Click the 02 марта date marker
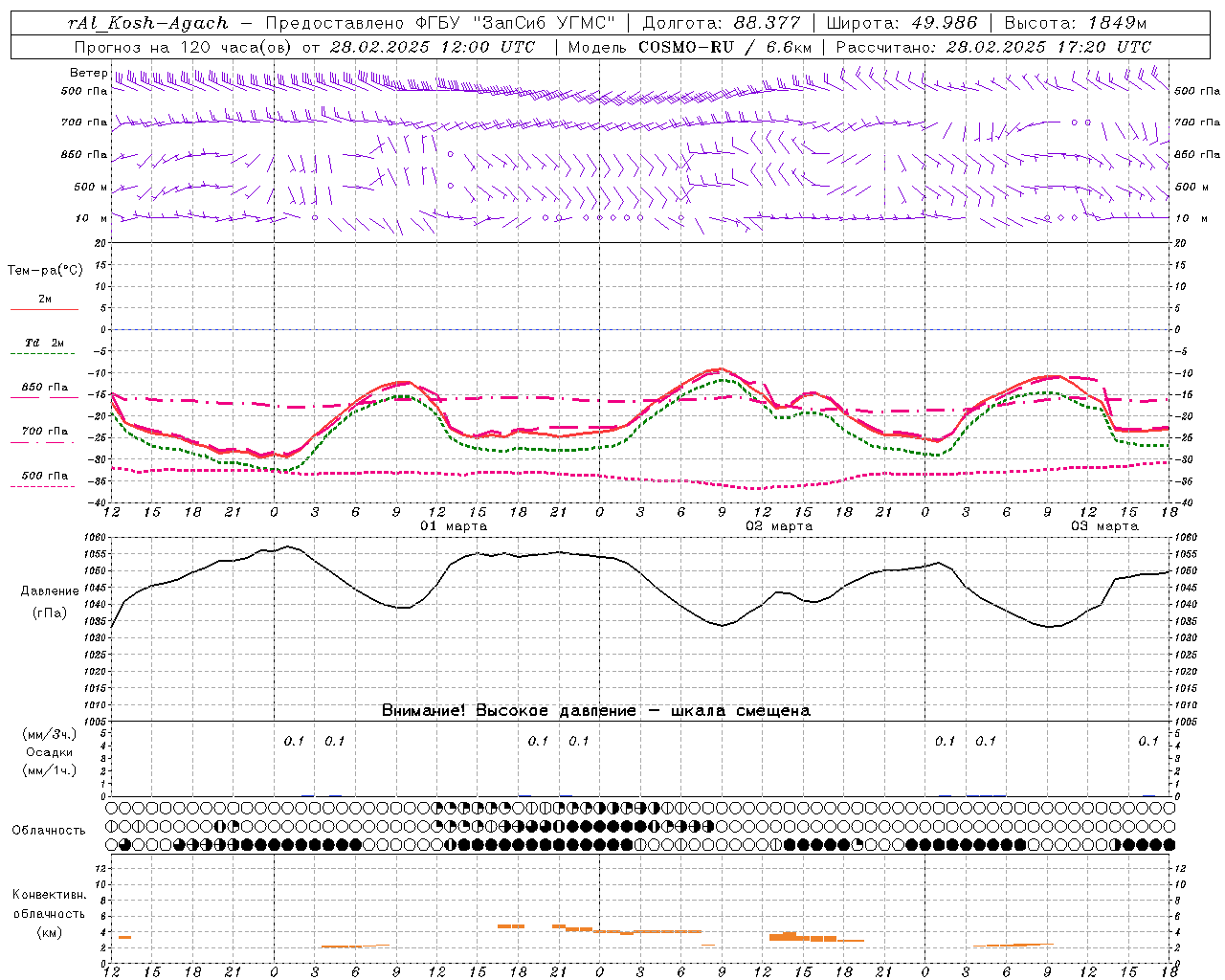Image resolution: width=1225 pixels, height=980 pixels. pyautogui.click(x=779, y=526)
